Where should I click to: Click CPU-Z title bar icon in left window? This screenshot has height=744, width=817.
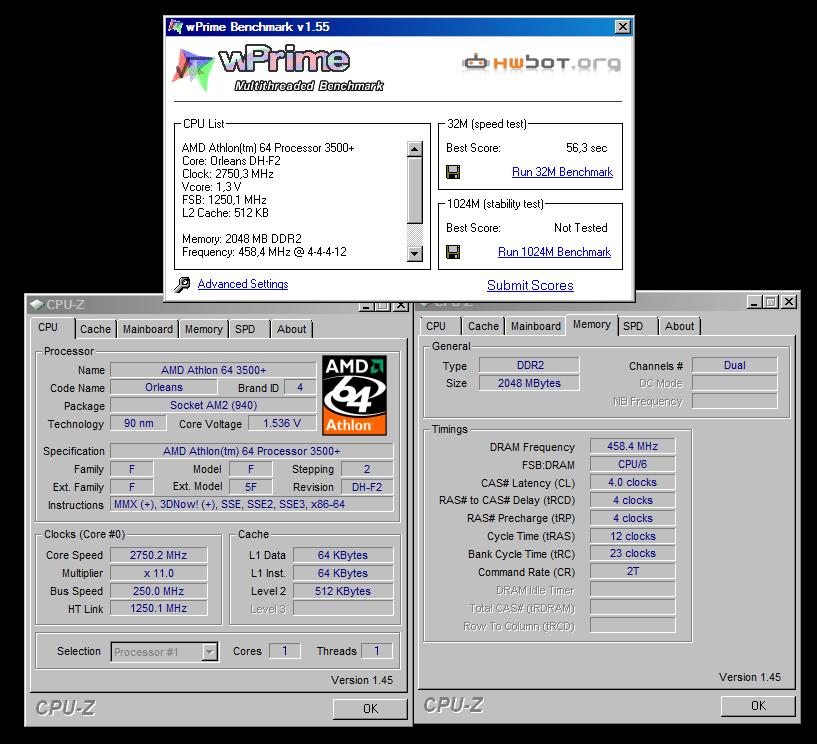coord(36,305)
